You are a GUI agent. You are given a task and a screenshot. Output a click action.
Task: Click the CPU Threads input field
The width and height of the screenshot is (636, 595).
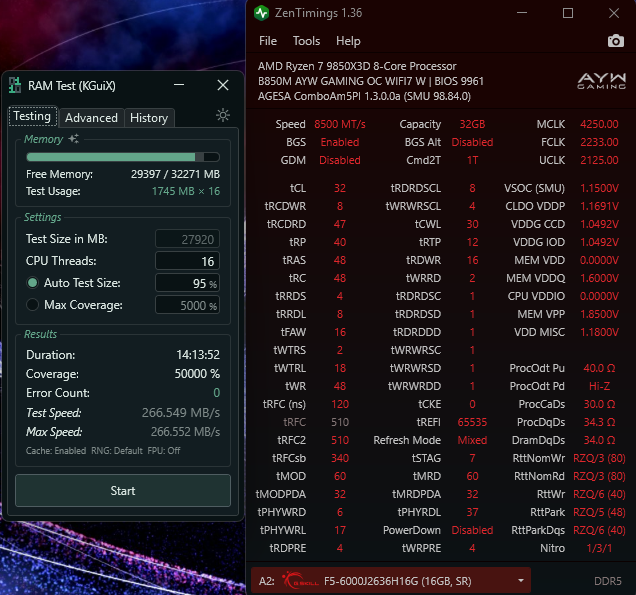pos(187,261)
